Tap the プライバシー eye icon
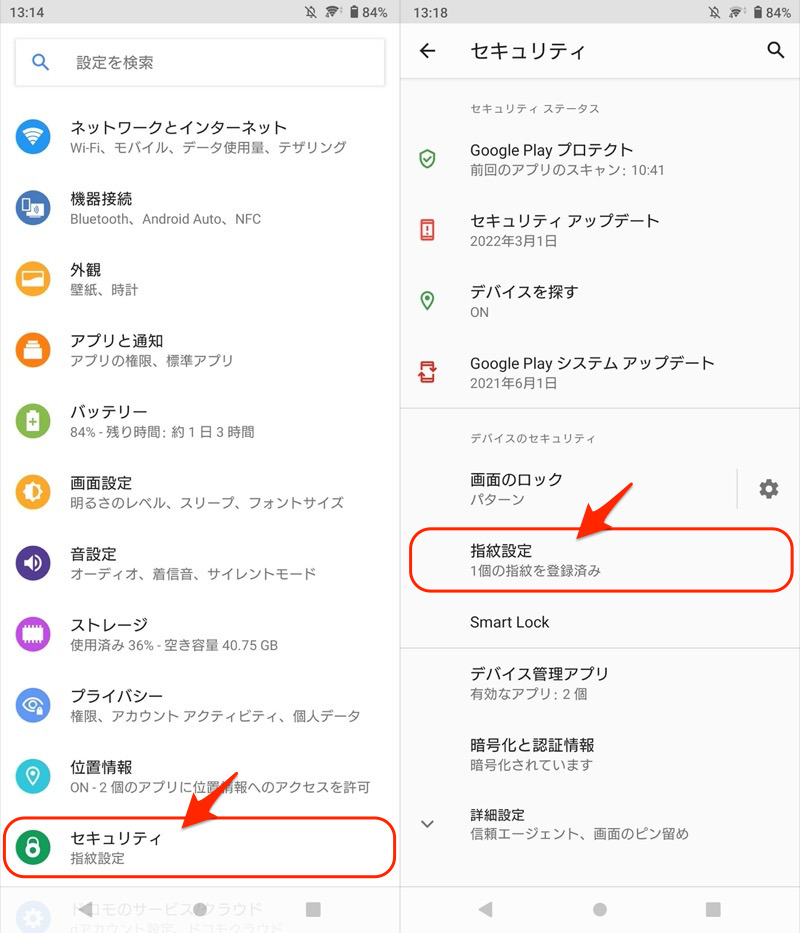This screenshot has height=933, width=800. coord(33,705)
